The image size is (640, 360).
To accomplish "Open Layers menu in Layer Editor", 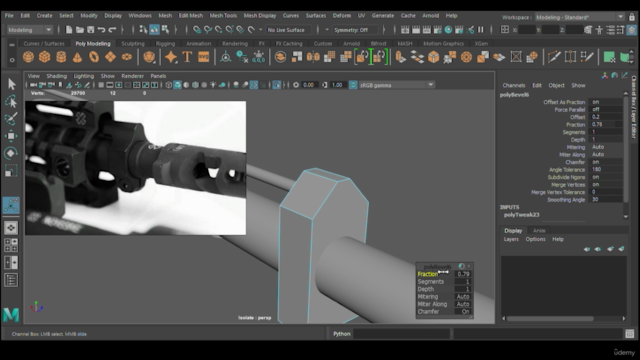I will tap(511, 239).
